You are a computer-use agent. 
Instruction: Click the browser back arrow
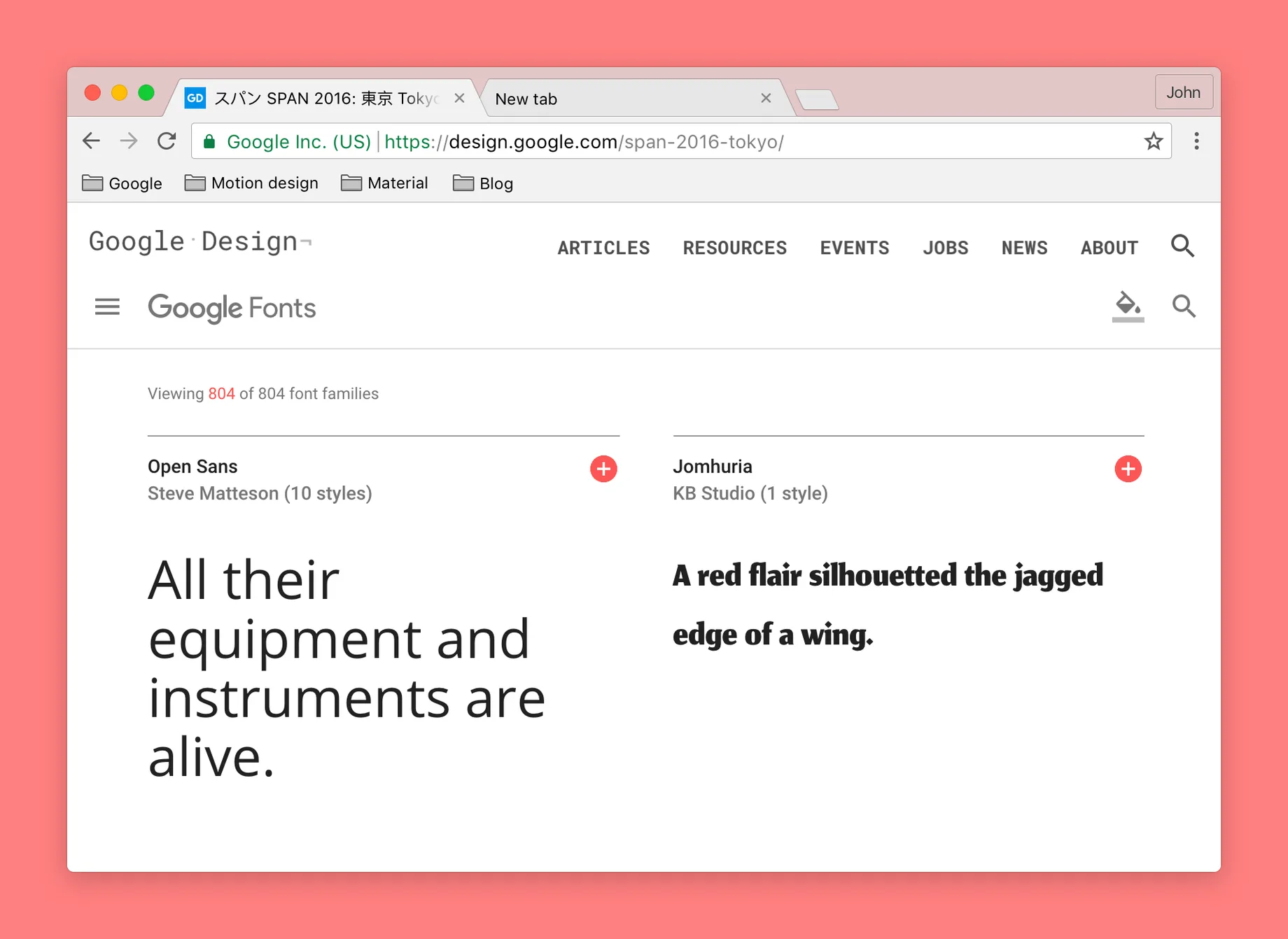[x=92, y=141]
